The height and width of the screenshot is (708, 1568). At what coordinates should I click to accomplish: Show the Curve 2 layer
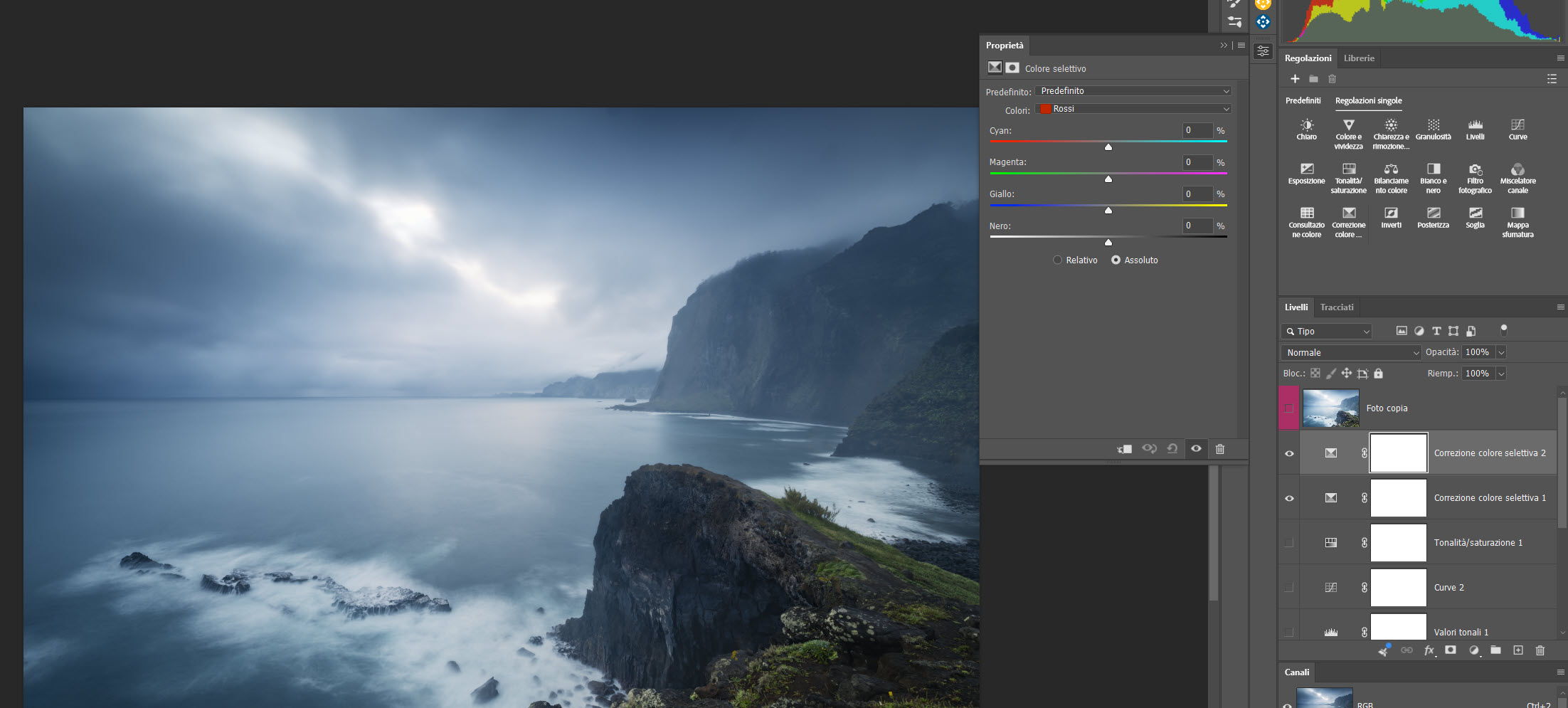pos(1289,588)
